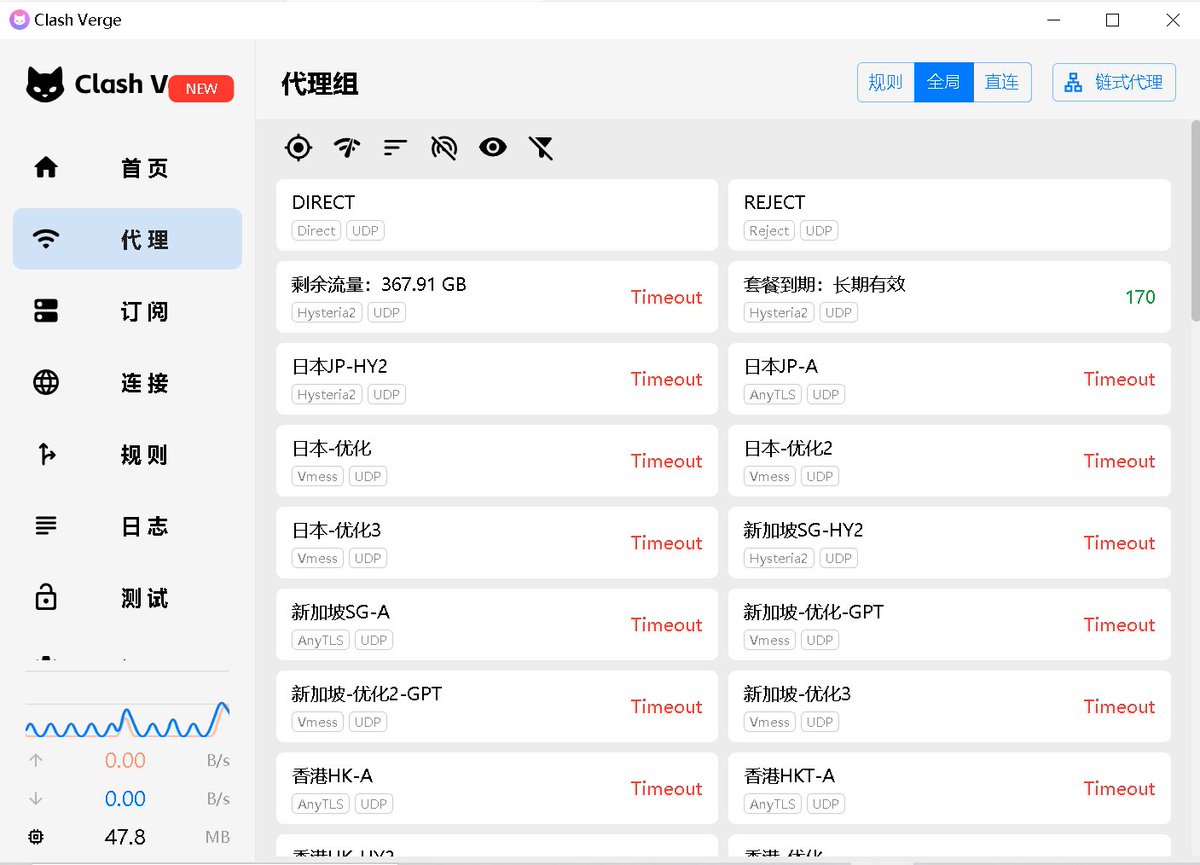Toggle proxy detail visibility eye icon
The height and width of the screenshot is (865, 1200).
coord(492,148)
